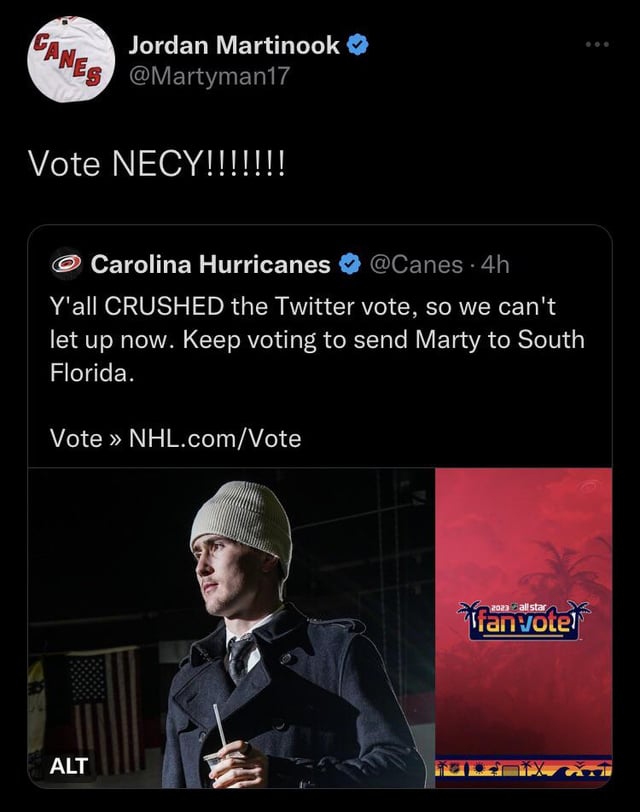Click the ALT badge on the photo
640x812 pixels.
click(x=70, y=767)
